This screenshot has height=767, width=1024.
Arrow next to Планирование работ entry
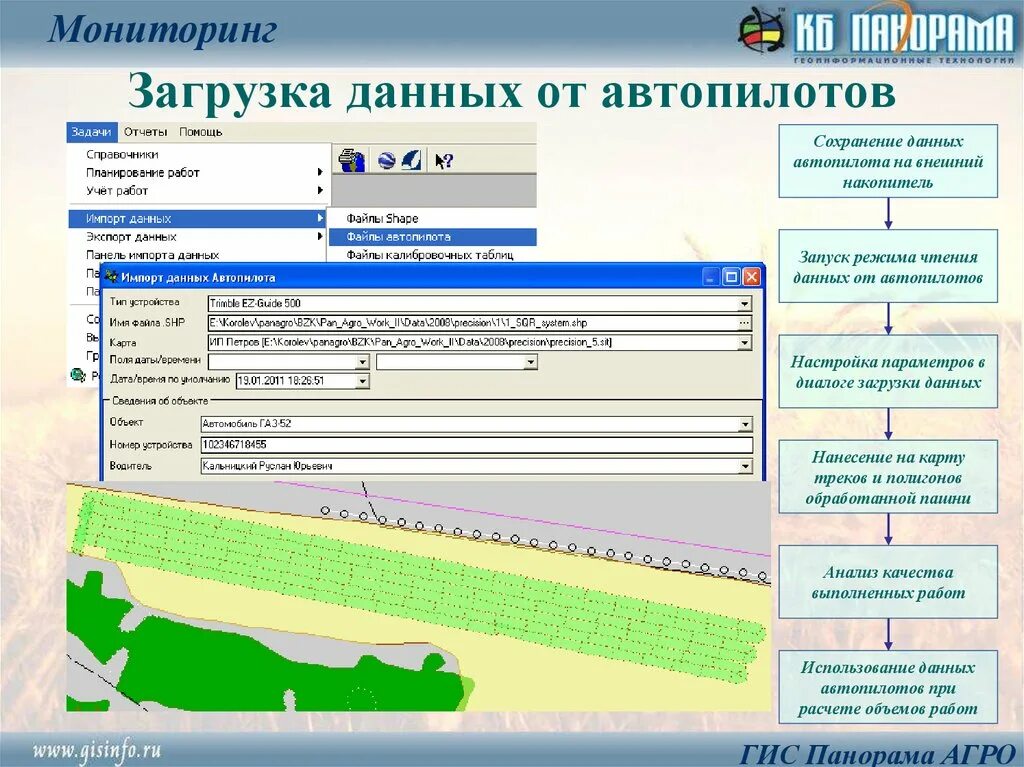(320, 172)
